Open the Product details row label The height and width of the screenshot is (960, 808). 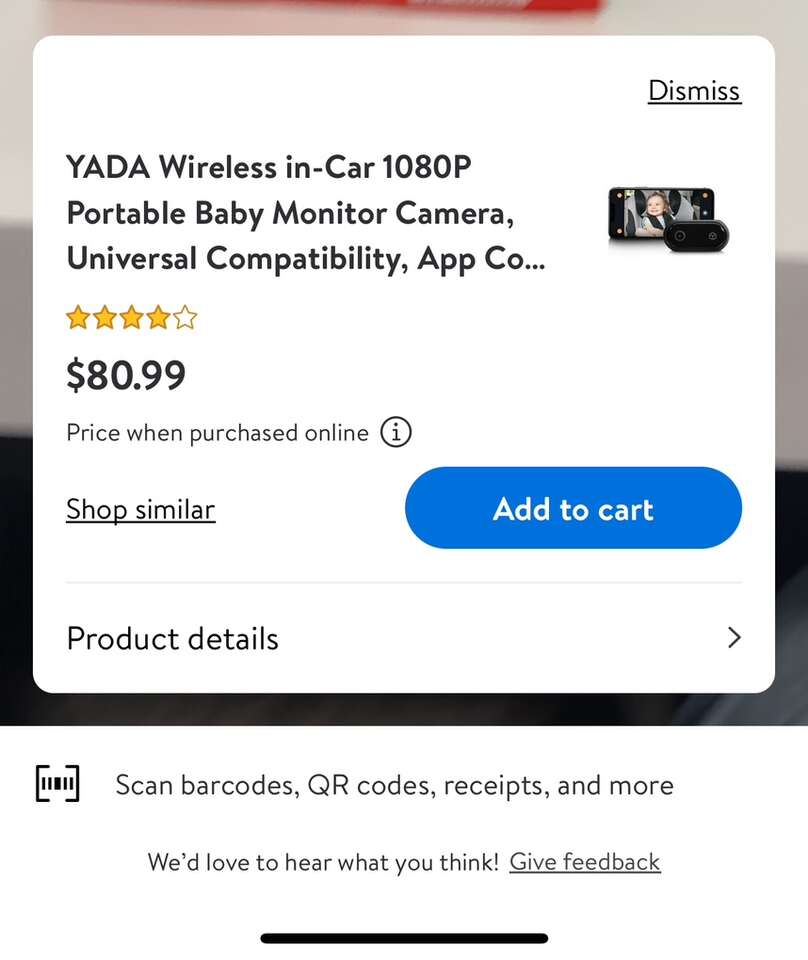(173, 639)
